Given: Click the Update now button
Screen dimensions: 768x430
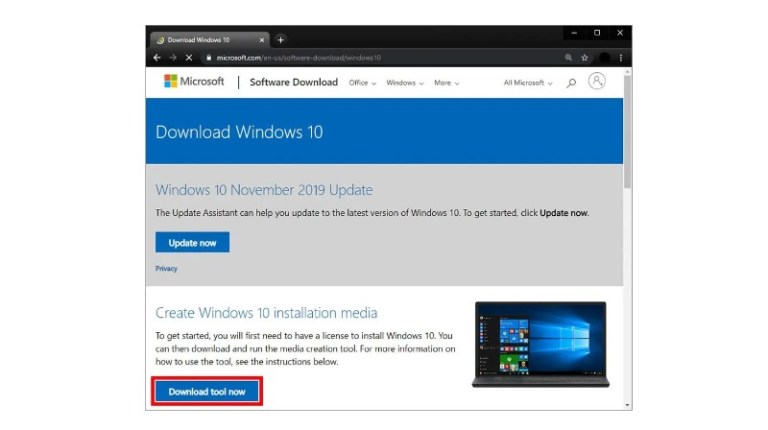Looking at the screenshot, I should [192, 242].
